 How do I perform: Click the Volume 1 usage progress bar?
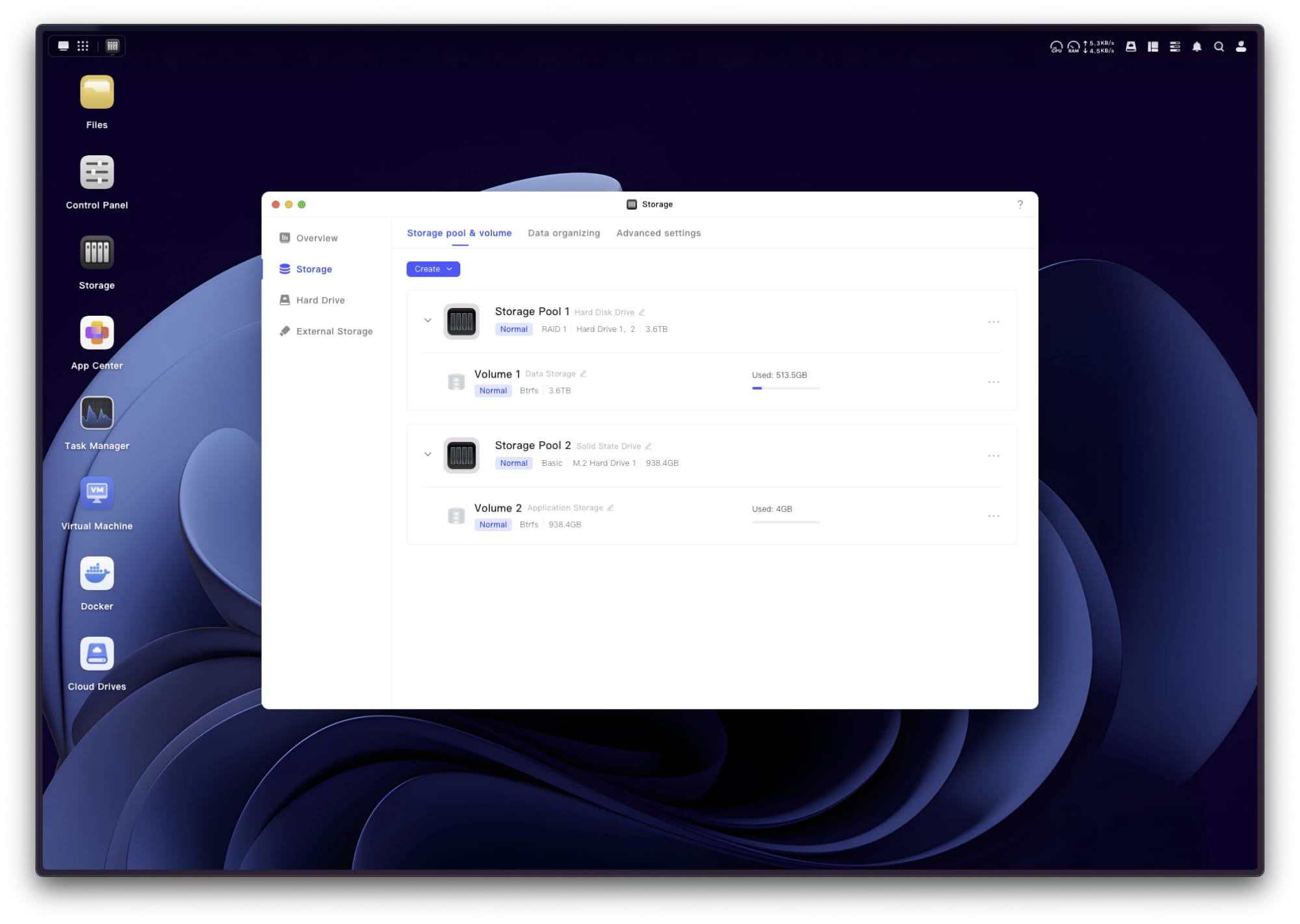[785, 388]
